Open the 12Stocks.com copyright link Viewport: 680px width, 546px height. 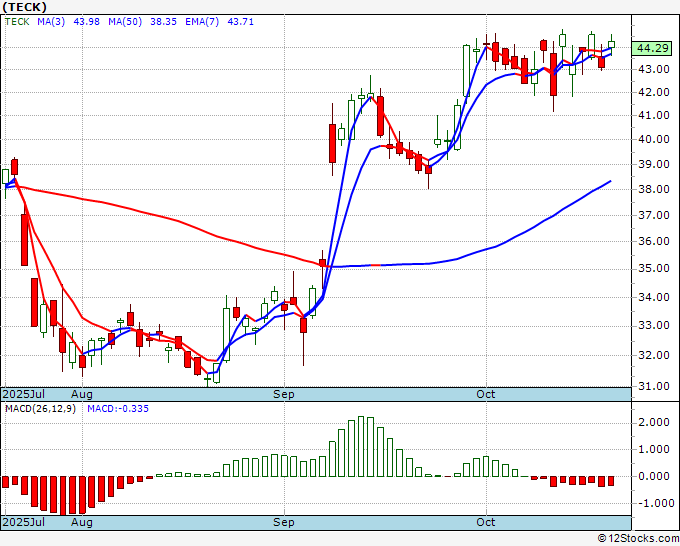[638, 538]
